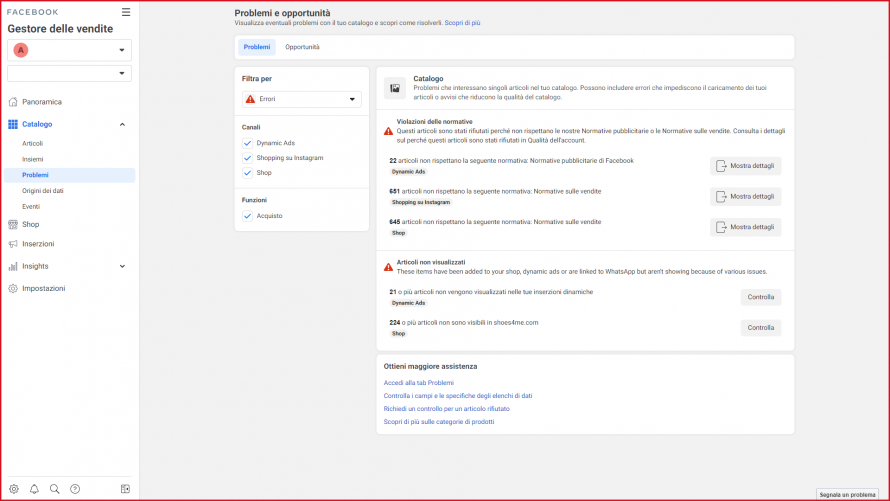Click the search magnifier icon
890x501 pixels.
coord(55,489)
